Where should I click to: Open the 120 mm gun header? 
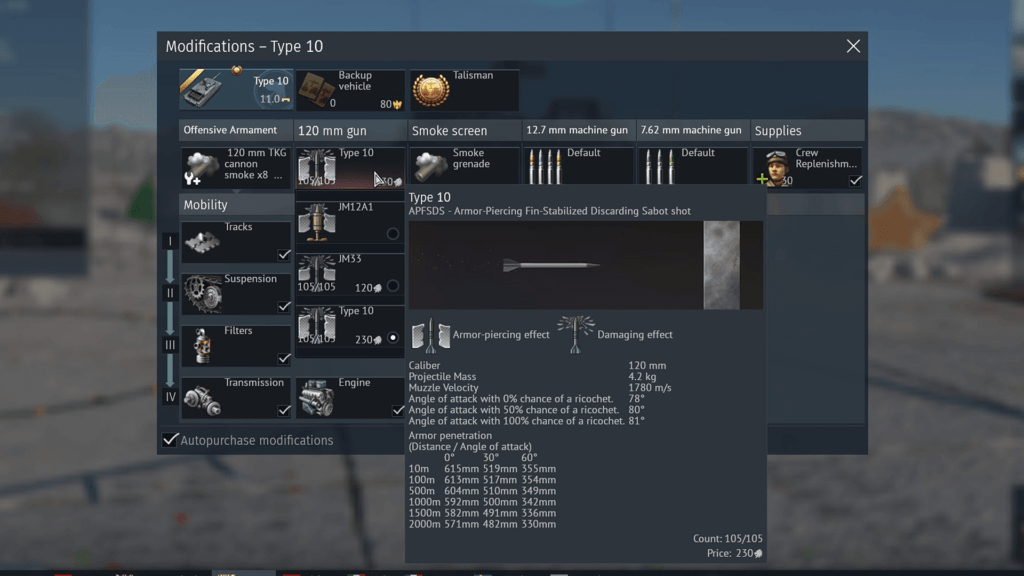(x=350, y=131)
